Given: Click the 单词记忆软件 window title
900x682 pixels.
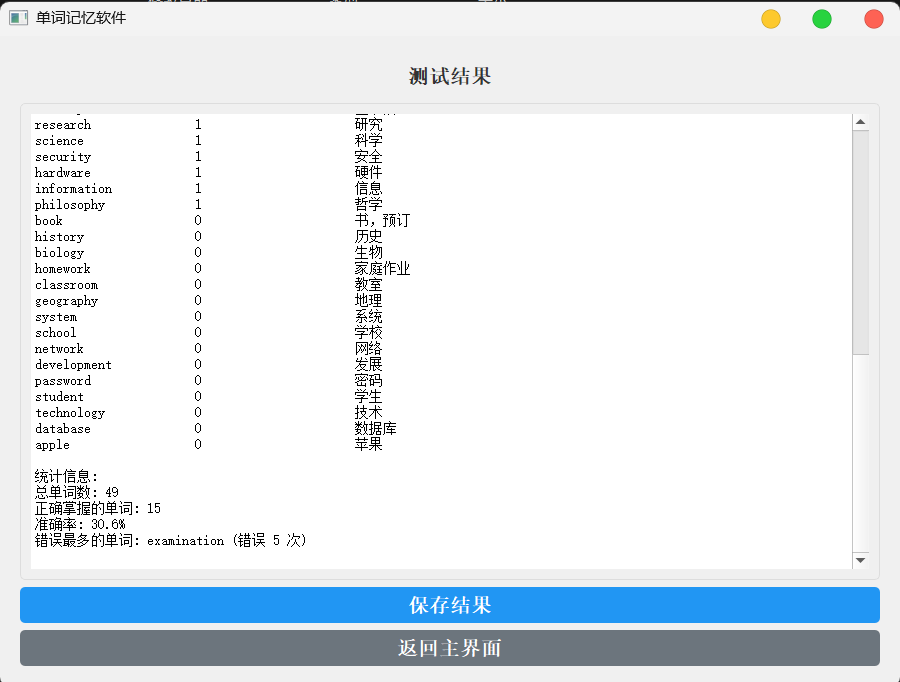Looking at the screenshot, I should coord(80,18).
